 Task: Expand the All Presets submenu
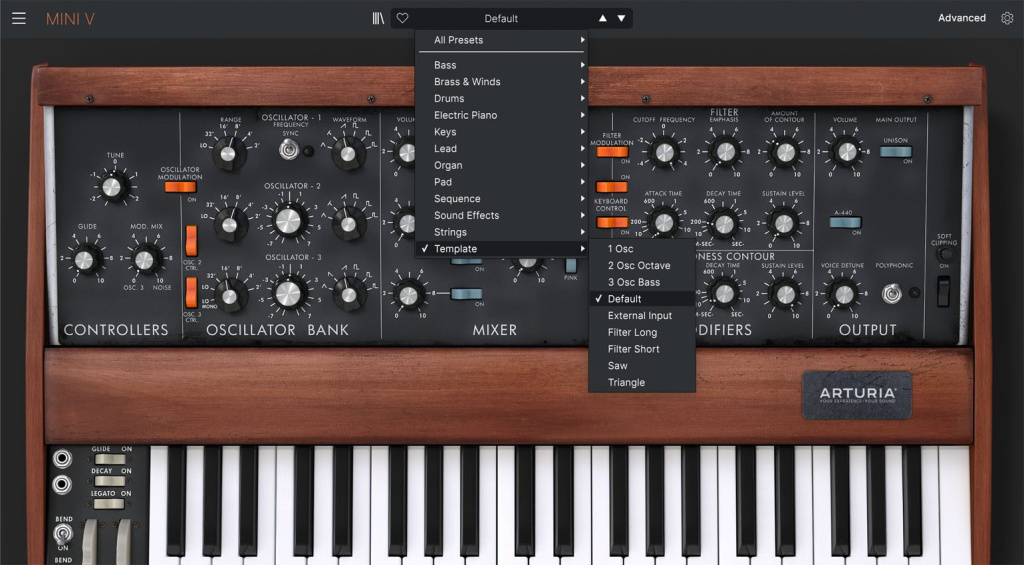[502, 40]
